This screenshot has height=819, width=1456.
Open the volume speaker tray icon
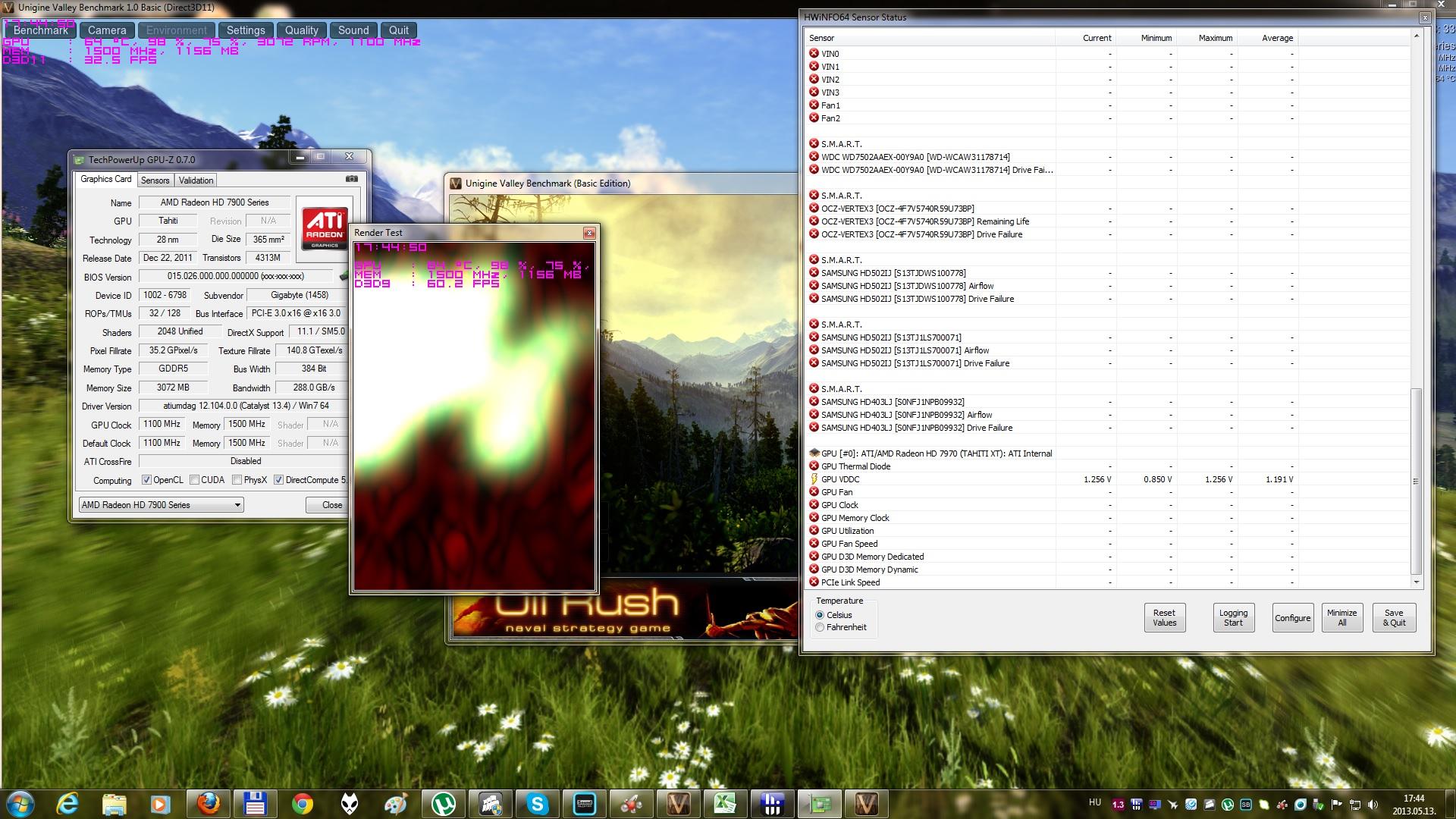[1373, 805]
